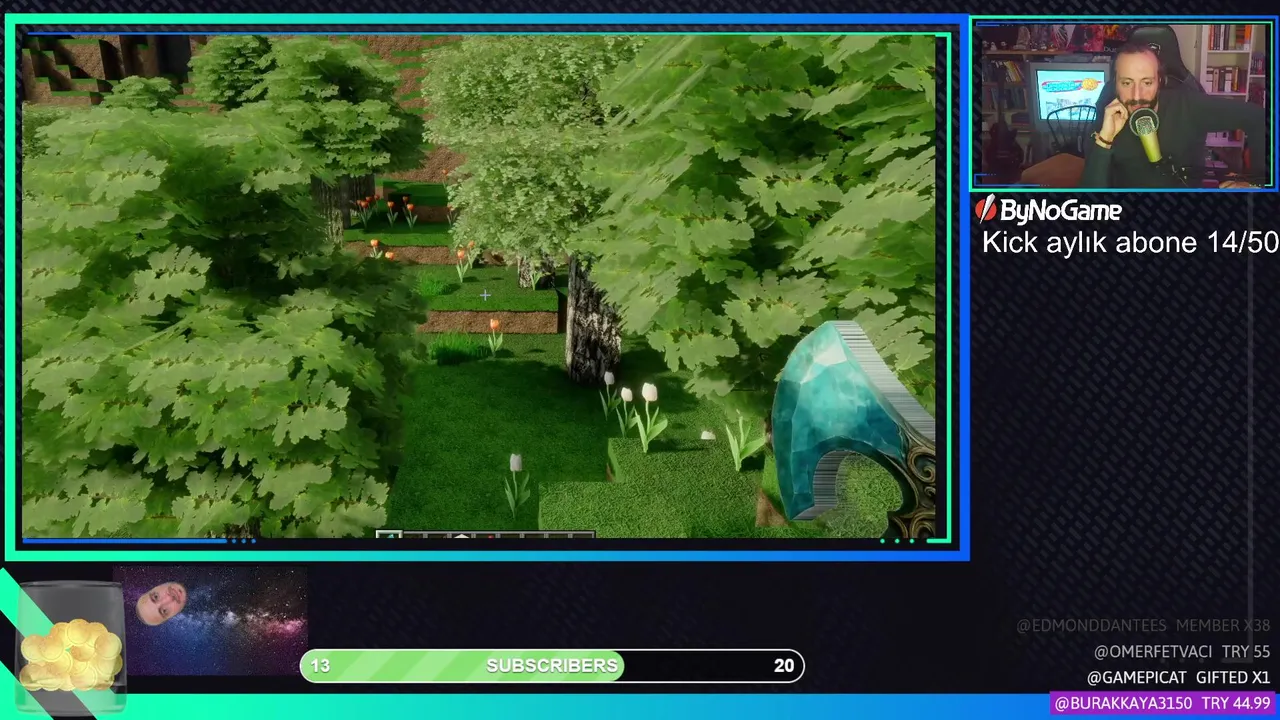Click the Kick aylık abone 14/50 text
The image size is (1280, 720).
(x=1130, y=243)
